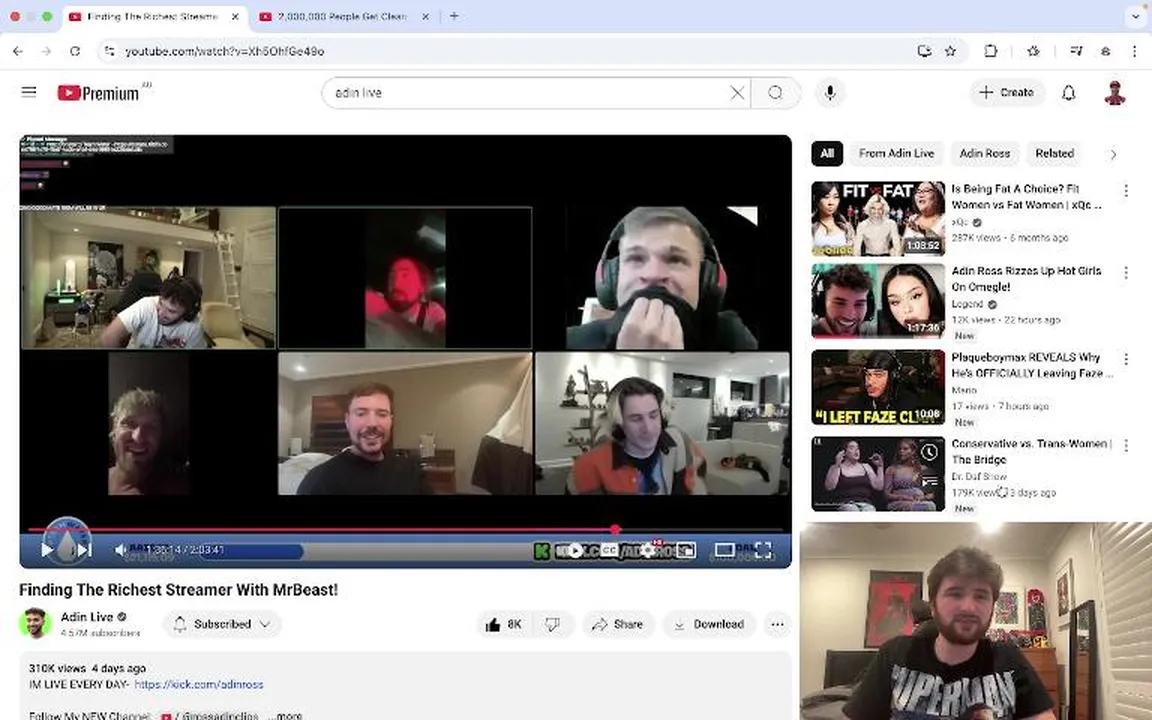This screenshot has height=720, width=1152.
Task: Select the 'All' filter chip
Action: (827, 153)
